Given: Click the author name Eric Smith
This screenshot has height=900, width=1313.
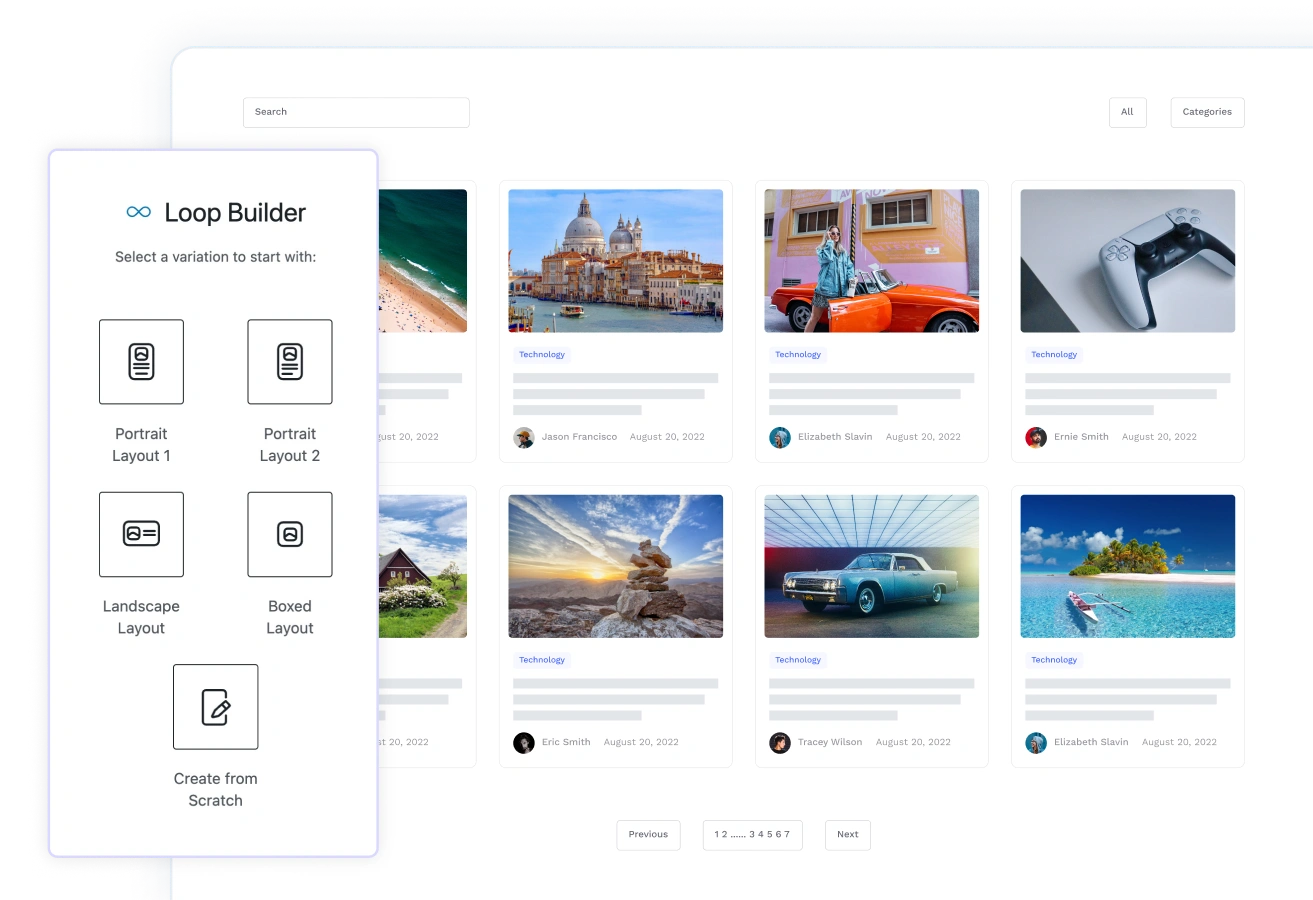Looking at the screenshot, I should (566, 742).
